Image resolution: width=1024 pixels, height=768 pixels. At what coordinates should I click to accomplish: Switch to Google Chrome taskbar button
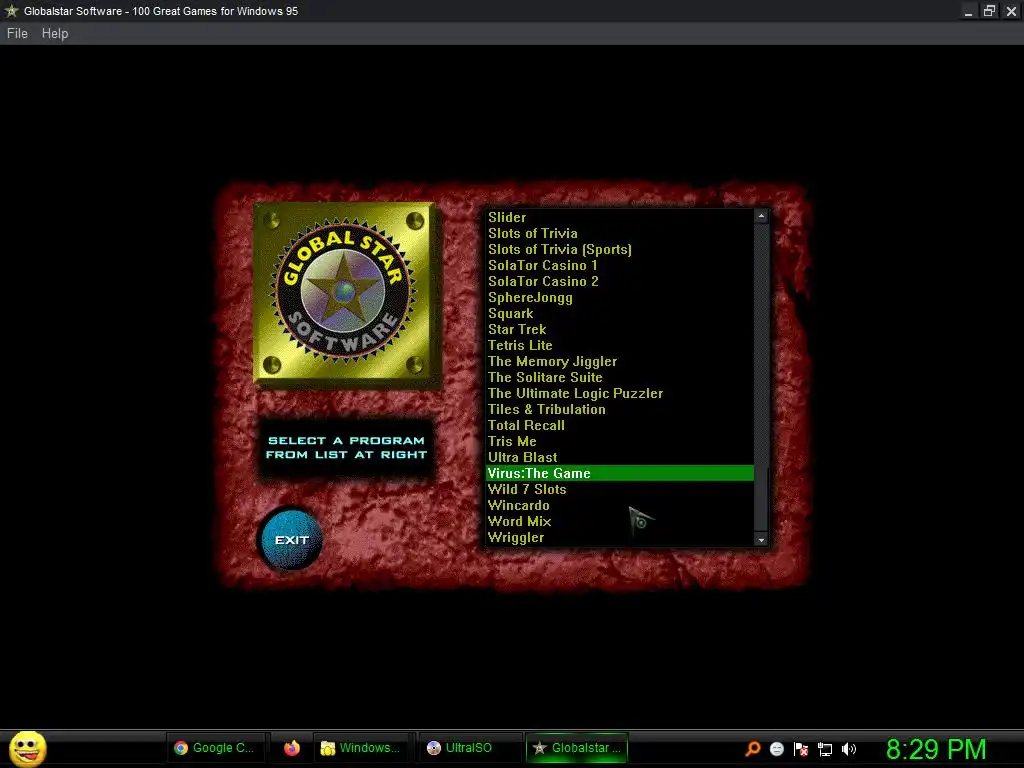[217, 748]
